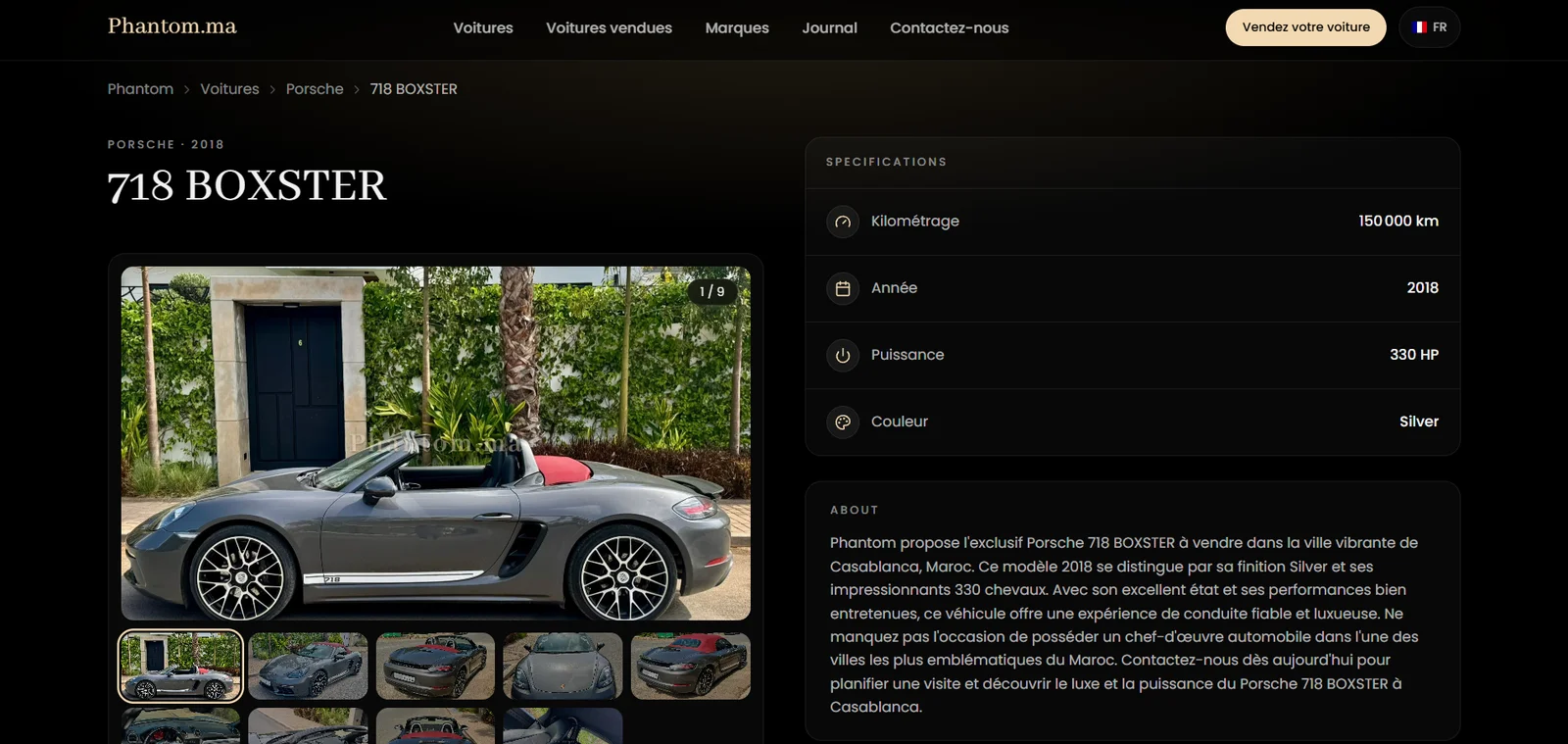Screen dimensions: 1568x744
Task: Click the PORSCHE · 2018 subtitle
Action: click(x=166, y=144)
